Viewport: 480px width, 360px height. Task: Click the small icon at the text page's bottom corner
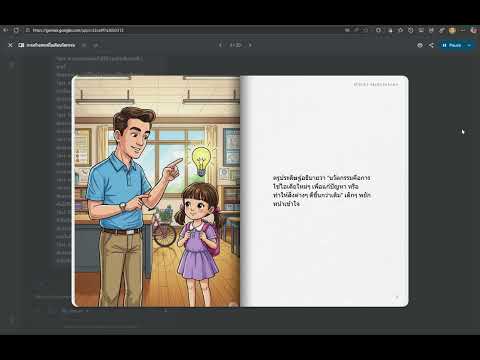(397, 297)
